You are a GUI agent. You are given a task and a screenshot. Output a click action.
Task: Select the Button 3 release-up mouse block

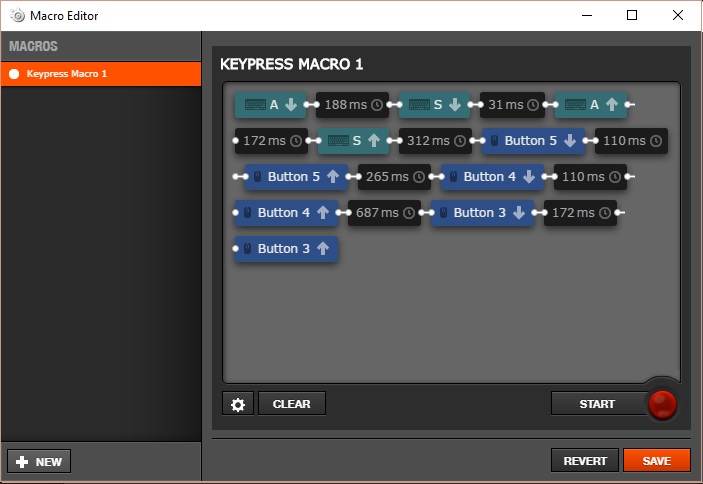[x=286, y=249]
